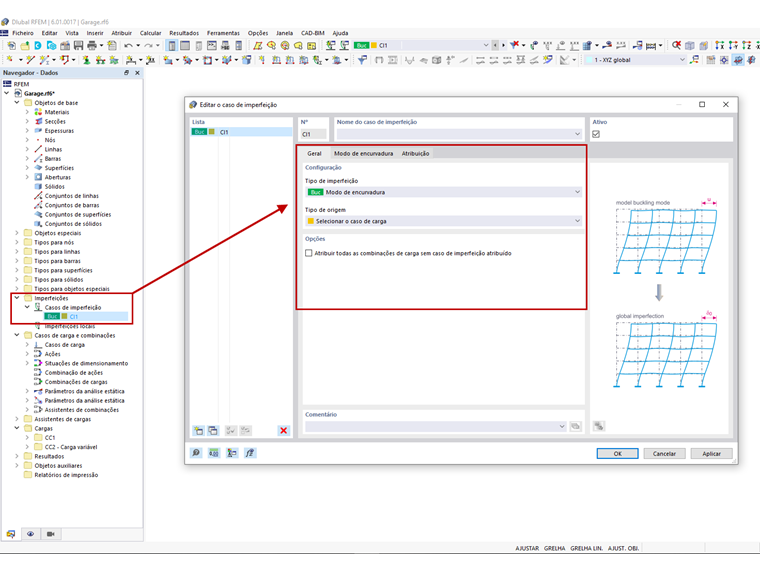Click the comment library icon beside Comentário field

(x=575, y=426)
